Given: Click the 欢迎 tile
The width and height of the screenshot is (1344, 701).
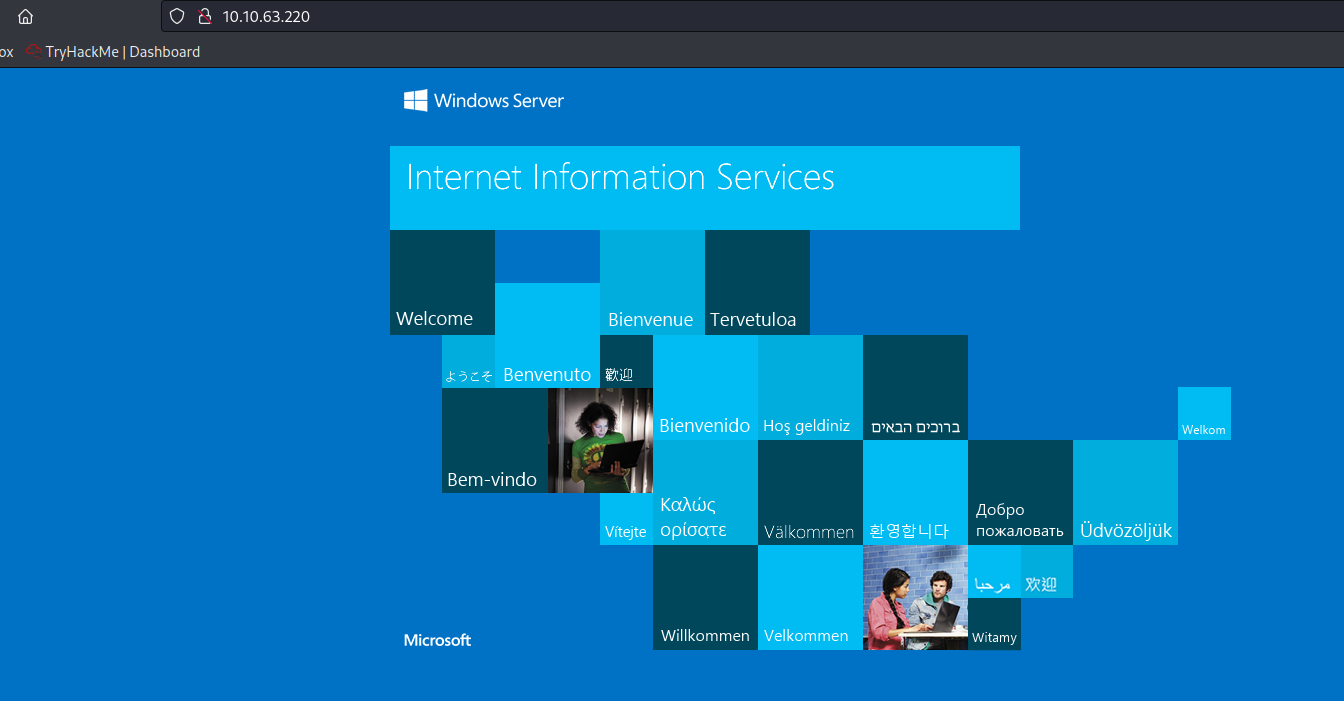Looking at the screenshot, I should [1047, 571].
